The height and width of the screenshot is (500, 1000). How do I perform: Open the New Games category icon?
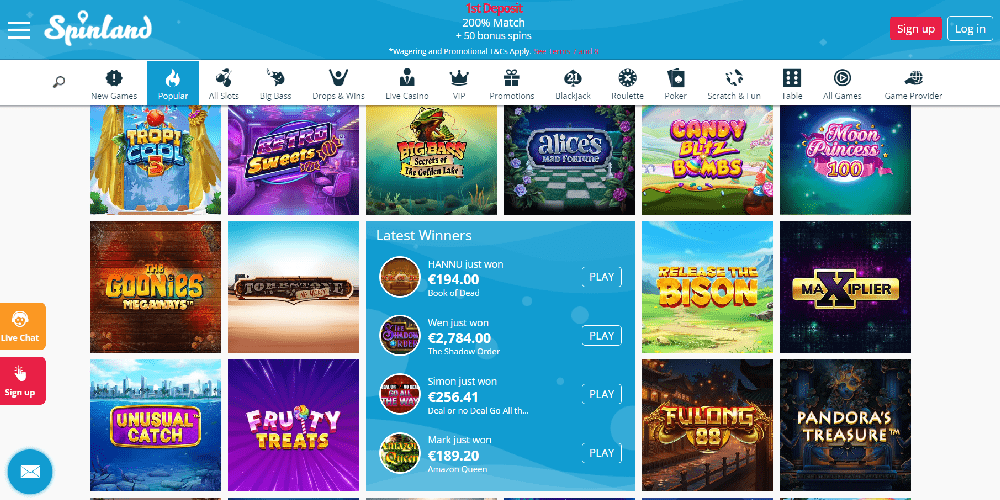114,79
